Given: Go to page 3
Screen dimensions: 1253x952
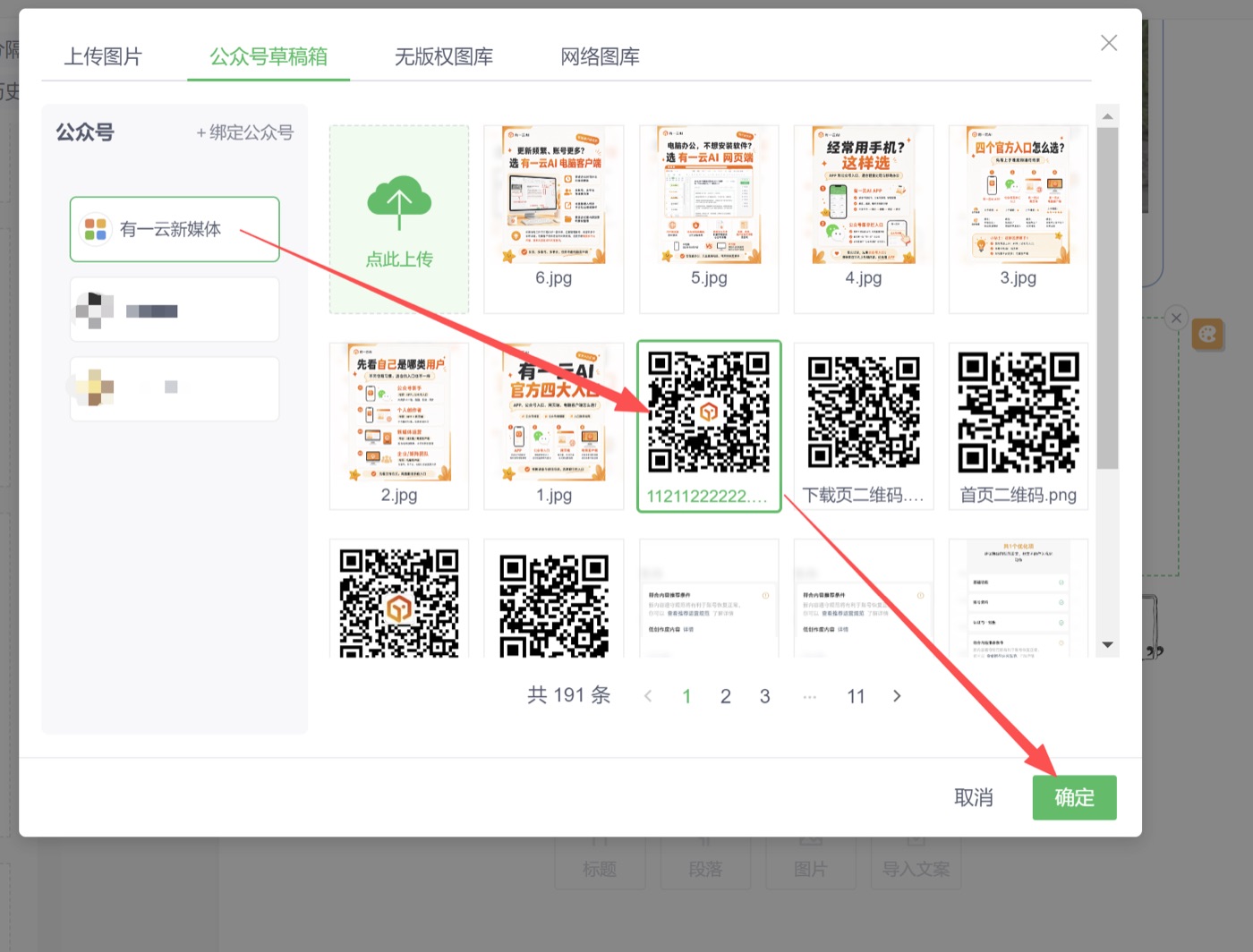Looking at the screenshot, I should tap(765, 696).
